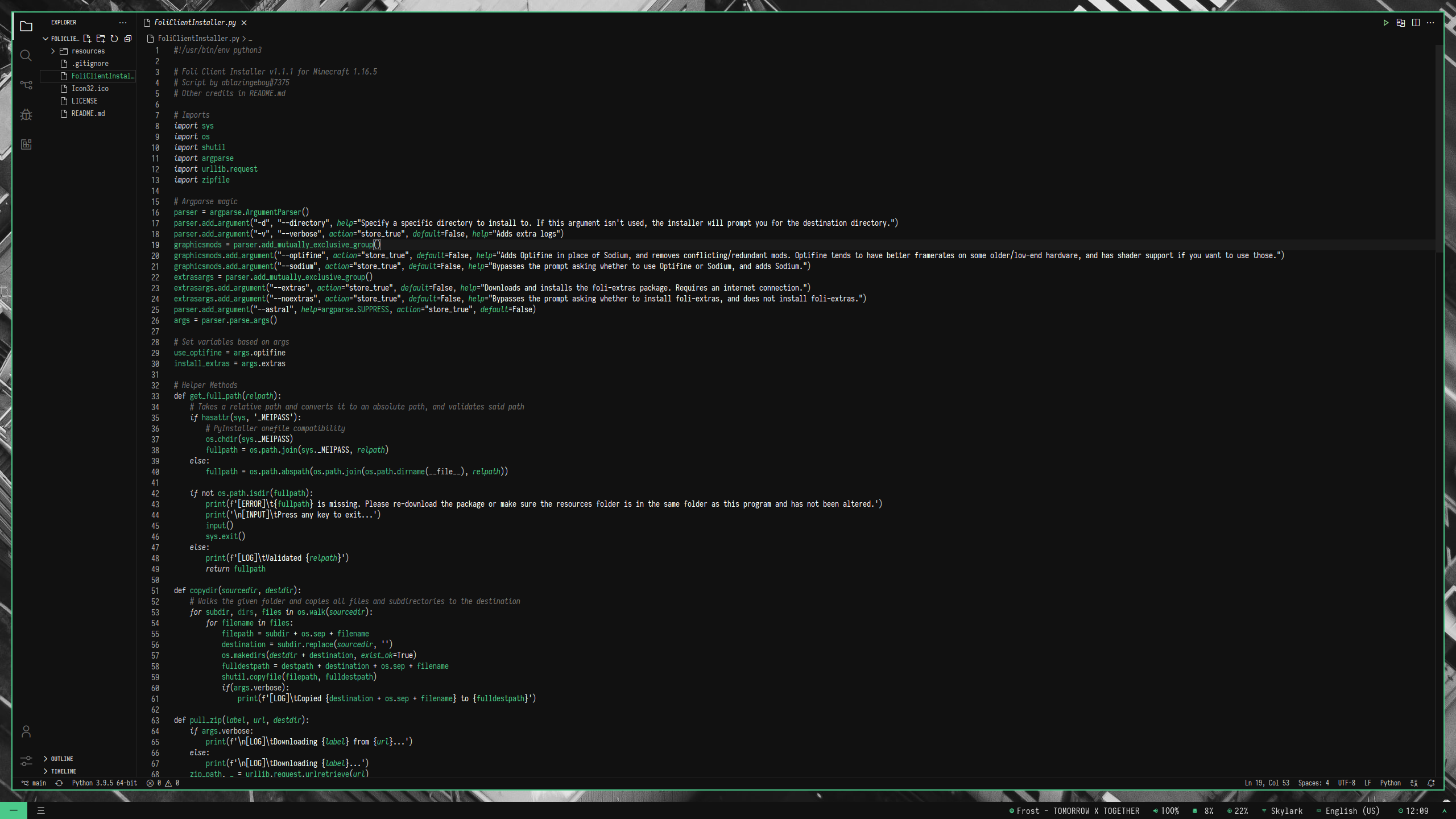Select the FoliClientInstaller.py editor tab

(195, 23)
